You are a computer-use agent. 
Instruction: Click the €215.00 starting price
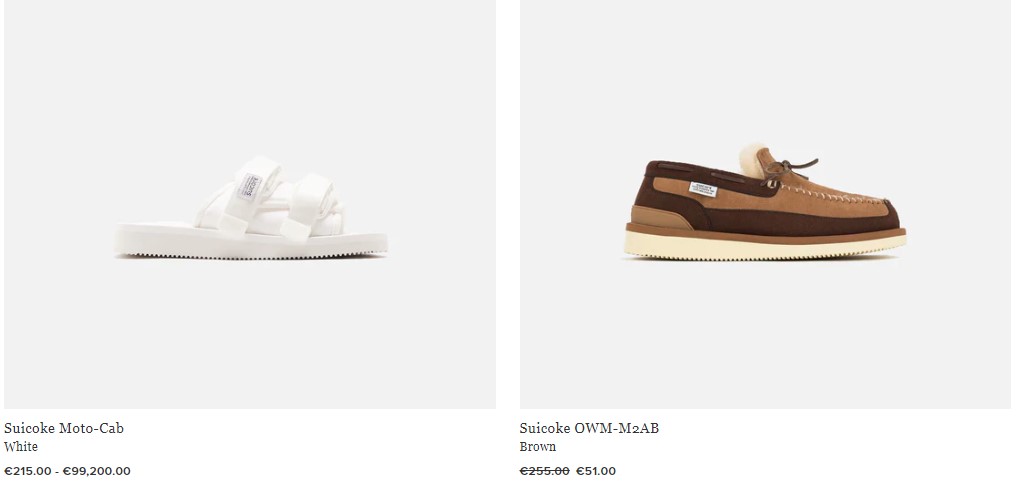tap(28, 471)
